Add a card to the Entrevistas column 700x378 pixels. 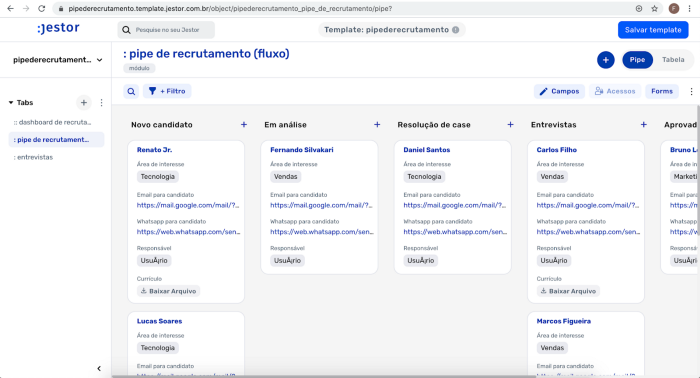tap(644, 125)
